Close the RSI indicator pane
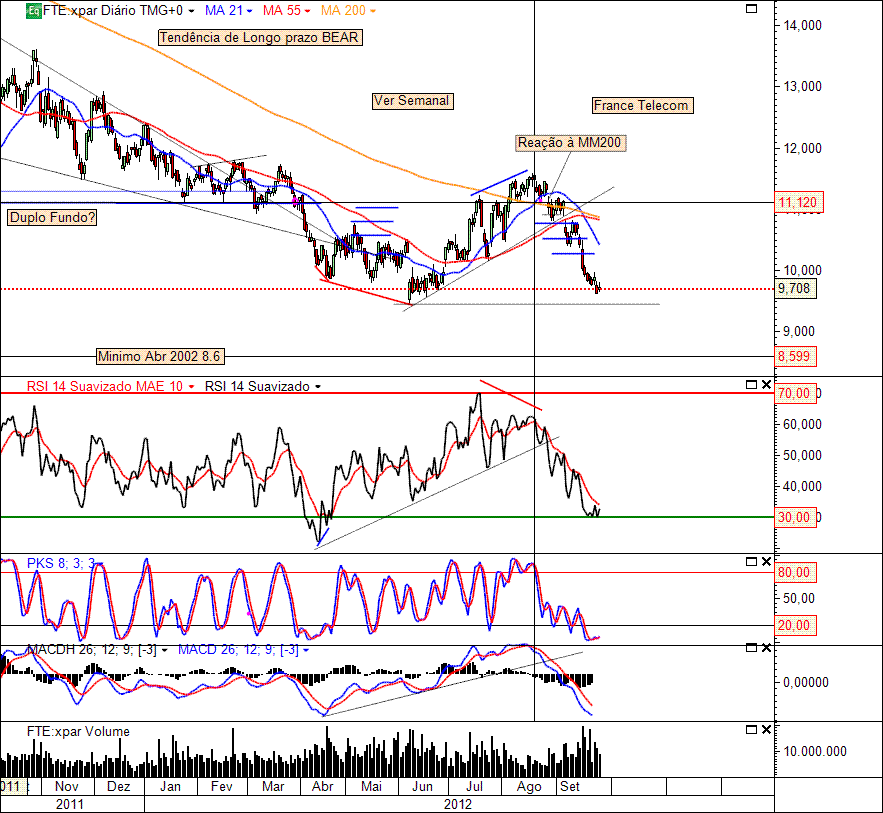Viewport: 883px width, 813px height. click(766, 385)
